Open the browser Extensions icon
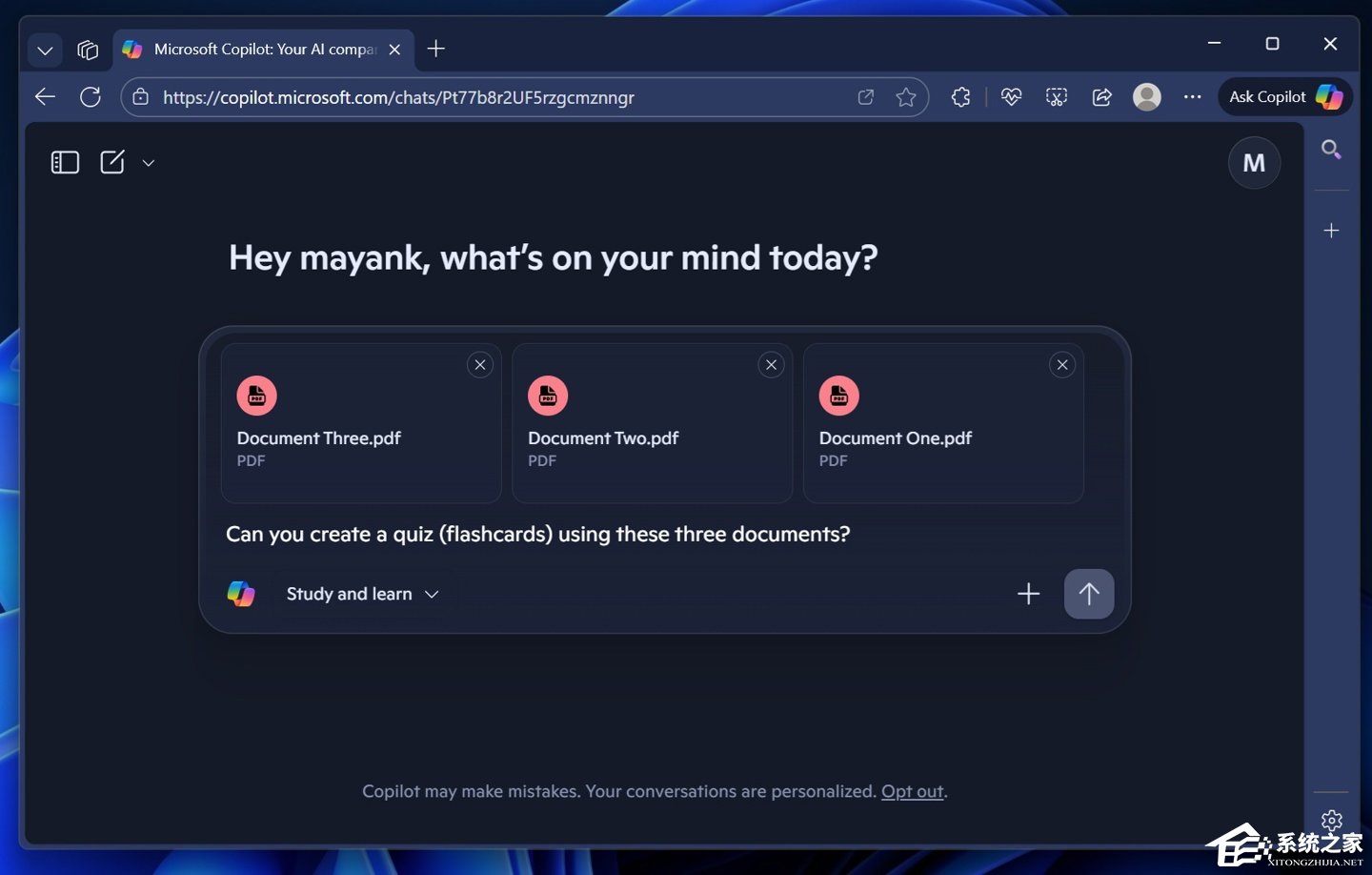The image size is (1372, 875). pyautogui.click(x=960, y=97)
